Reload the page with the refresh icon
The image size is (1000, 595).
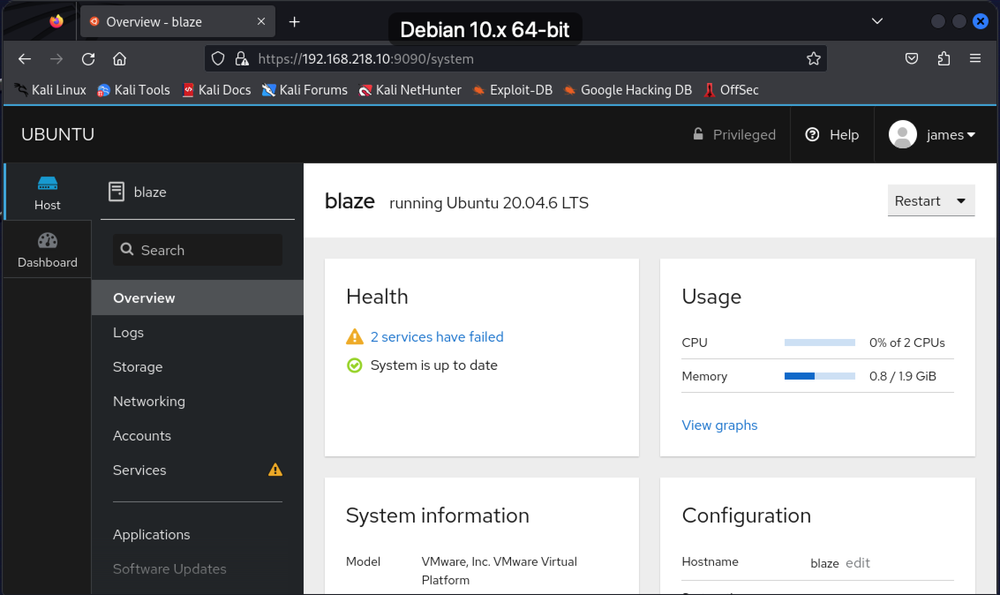coord(88,59)
